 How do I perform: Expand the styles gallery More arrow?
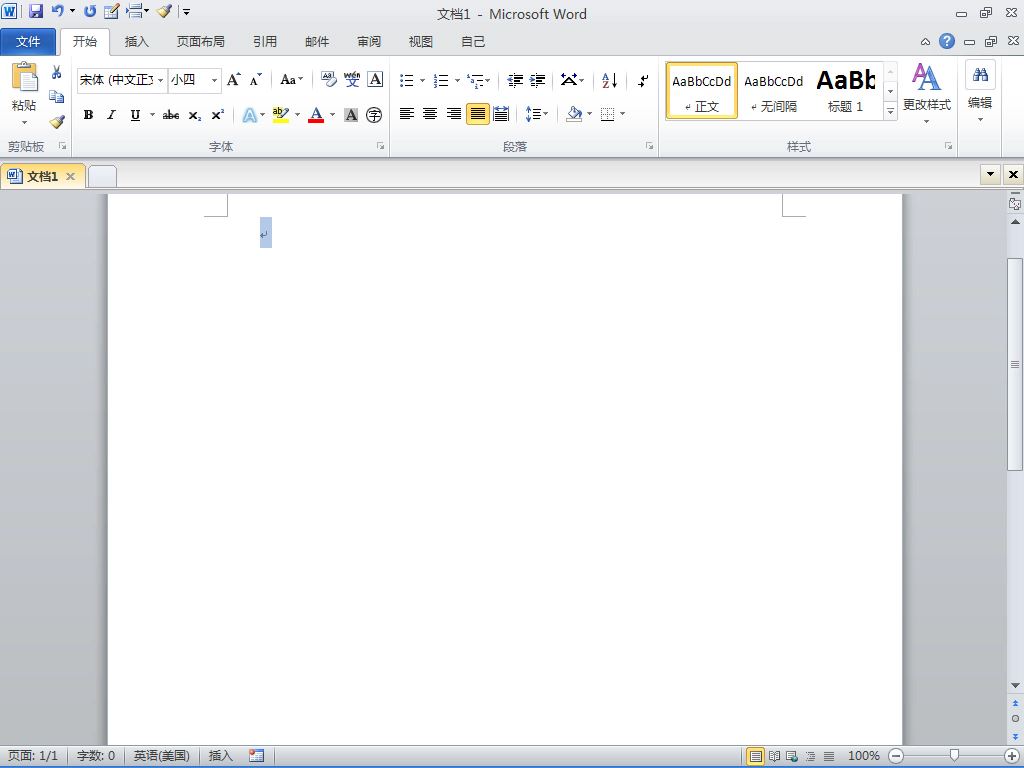tap(890, 112)
